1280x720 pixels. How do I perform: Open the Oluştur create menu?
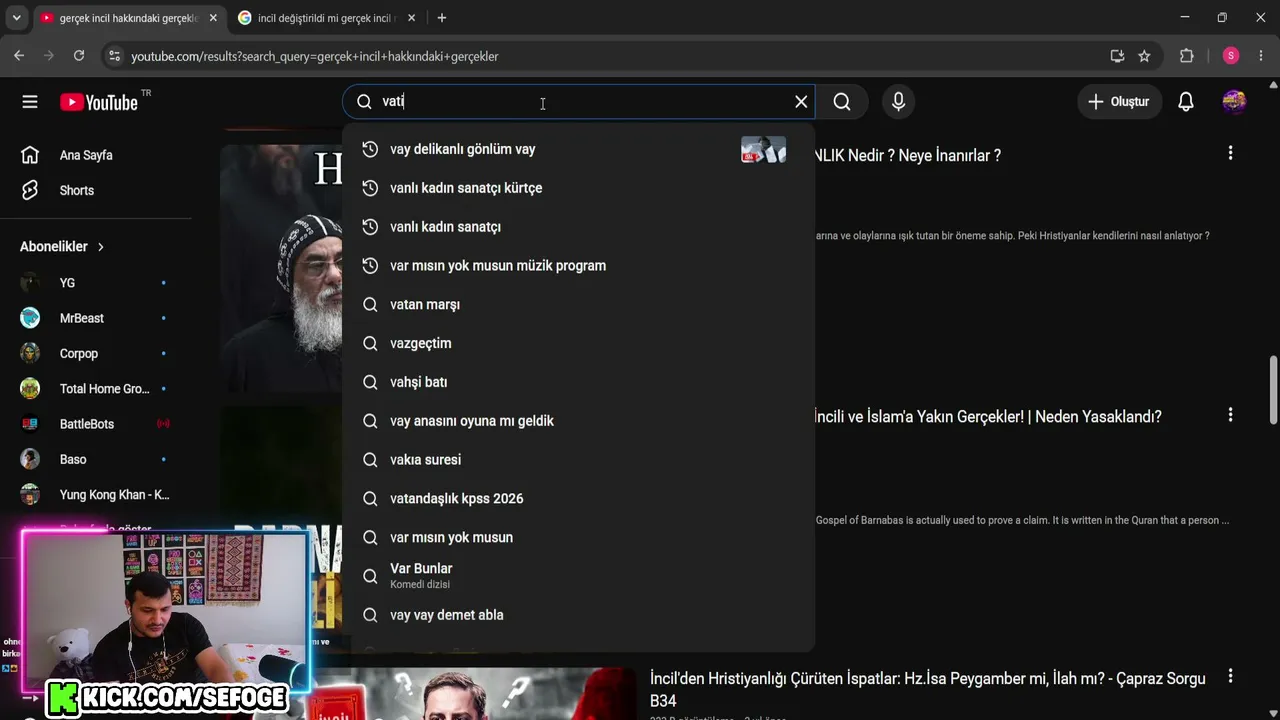coord(1118,101)
